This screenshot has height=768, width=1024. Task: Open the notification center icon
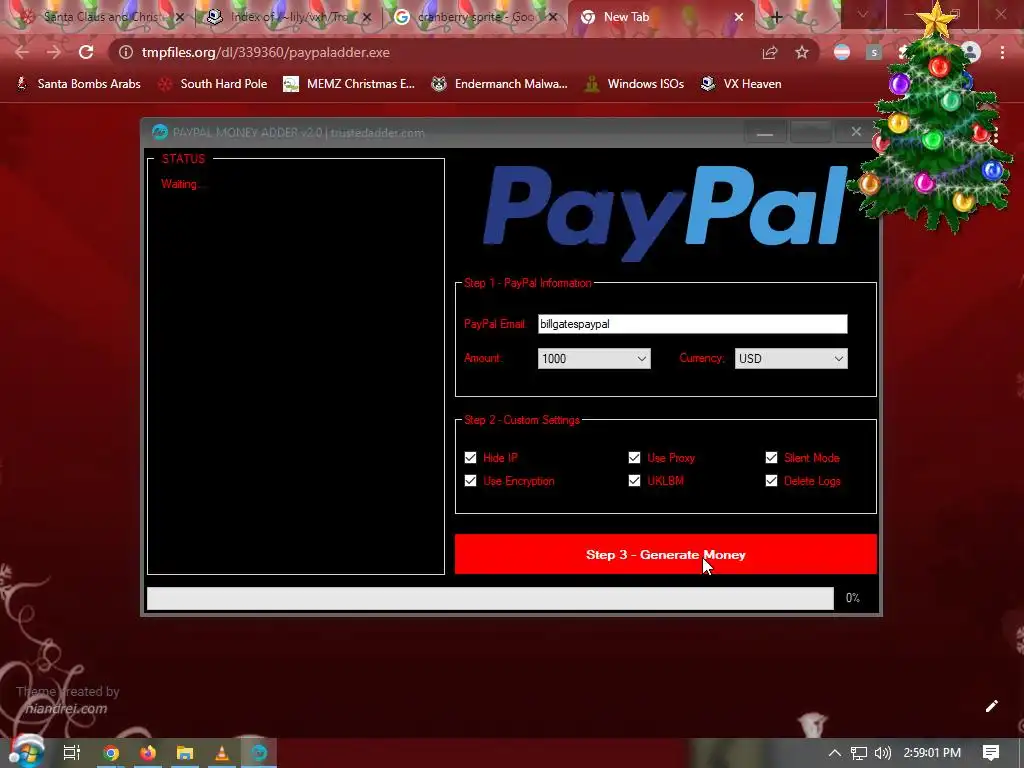(x=991, y=753)
